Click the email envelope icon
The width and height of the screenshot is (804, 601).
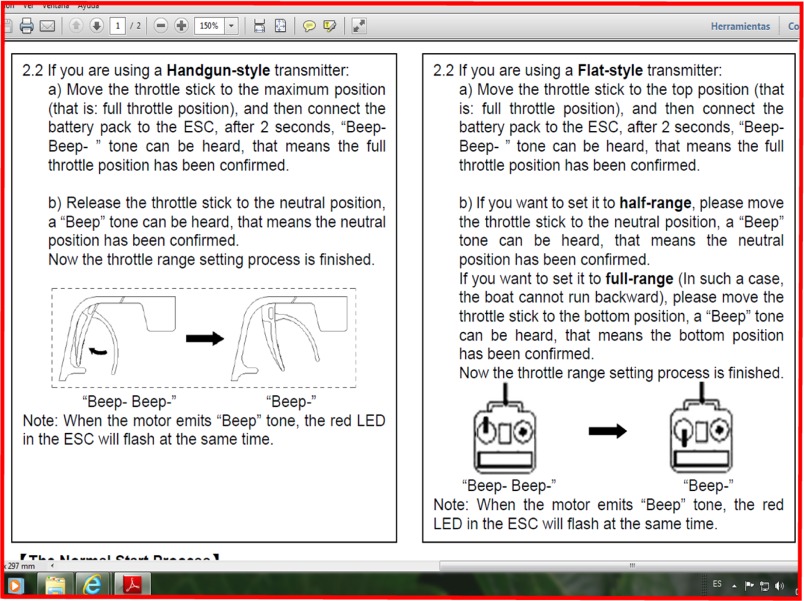[47, 26]
